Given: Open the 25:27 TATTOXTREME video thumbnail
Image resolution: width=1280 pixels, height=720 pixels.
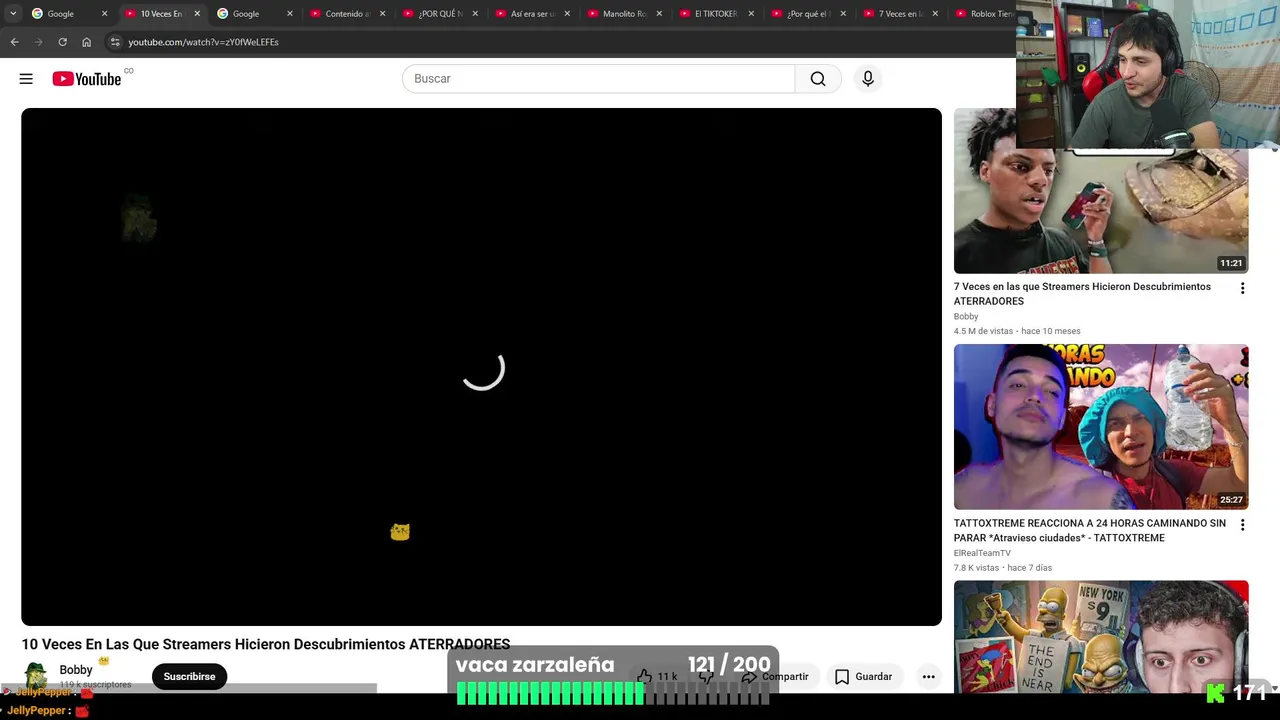Looking at the screenshot, I should pyautogui.click(x=1101, y=427).
